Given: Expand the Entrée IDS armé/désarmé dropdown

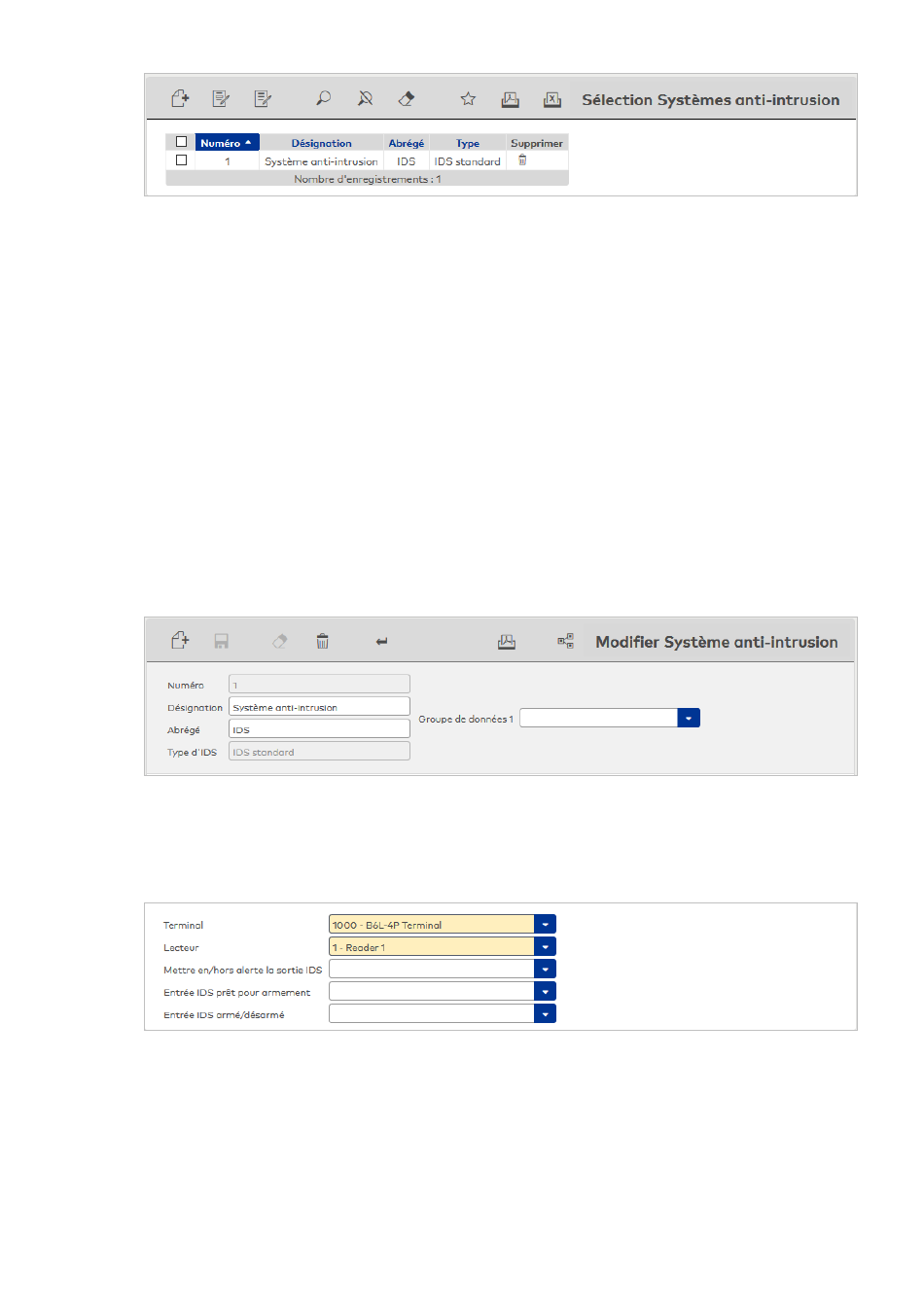Looking at the screenshot, I should pos(546,1014).
